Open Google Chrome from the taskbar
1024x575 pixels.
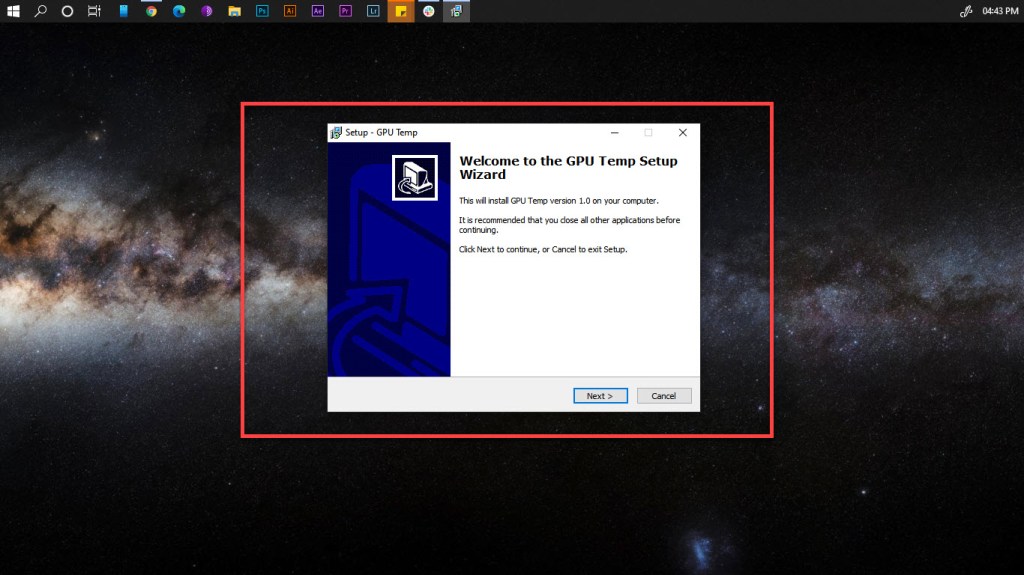pyautogui.click(x=151, y=11)
